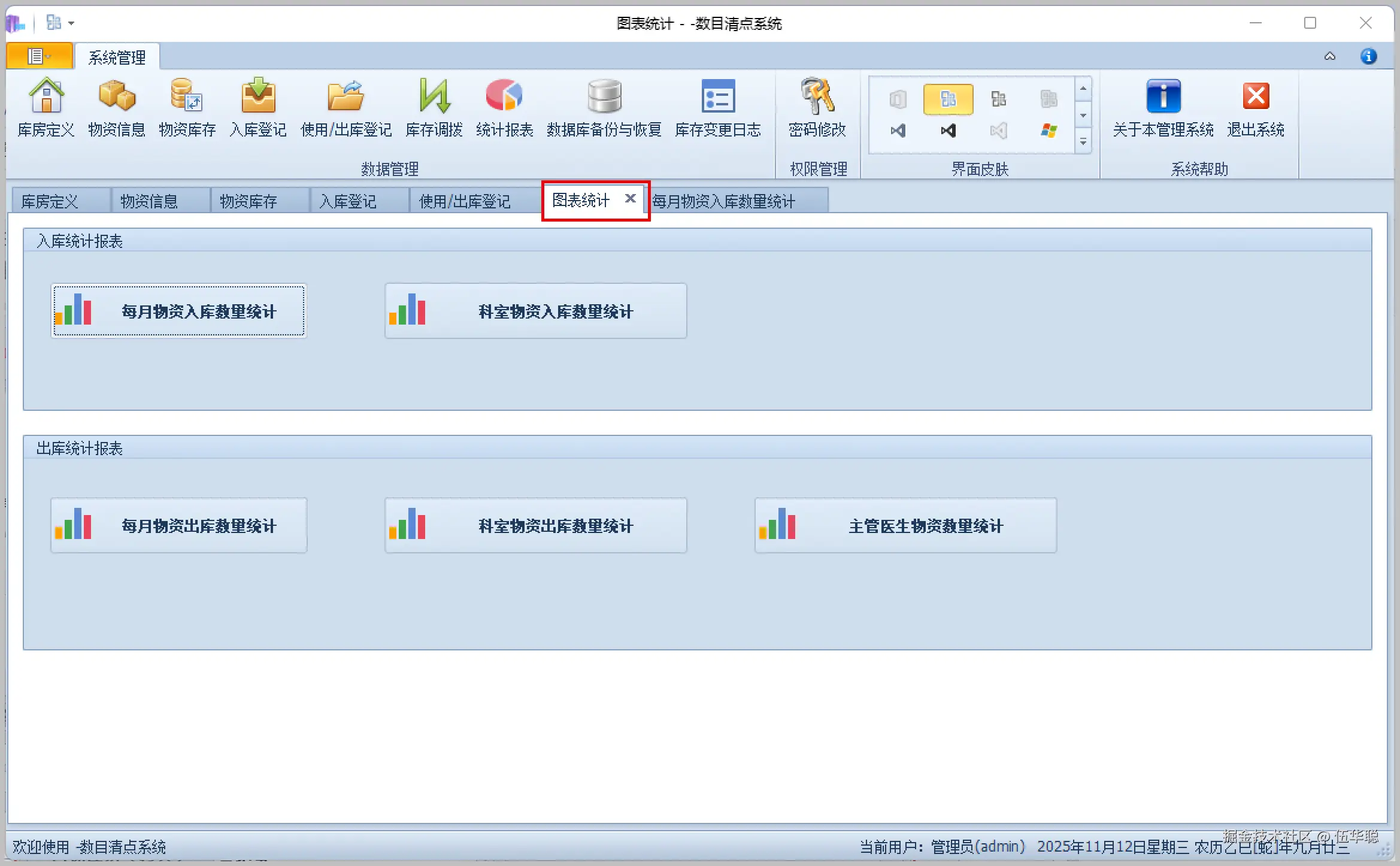Select the 入库登记 registration icon
1400x866 pixels.
pos(258,108)
